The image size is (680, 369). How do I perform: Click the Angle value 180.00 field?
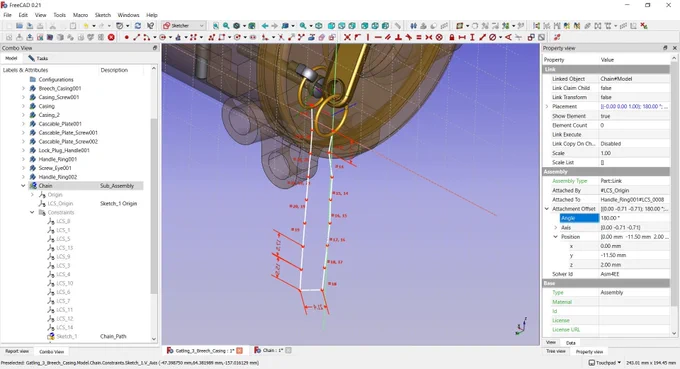click(634, 218)
